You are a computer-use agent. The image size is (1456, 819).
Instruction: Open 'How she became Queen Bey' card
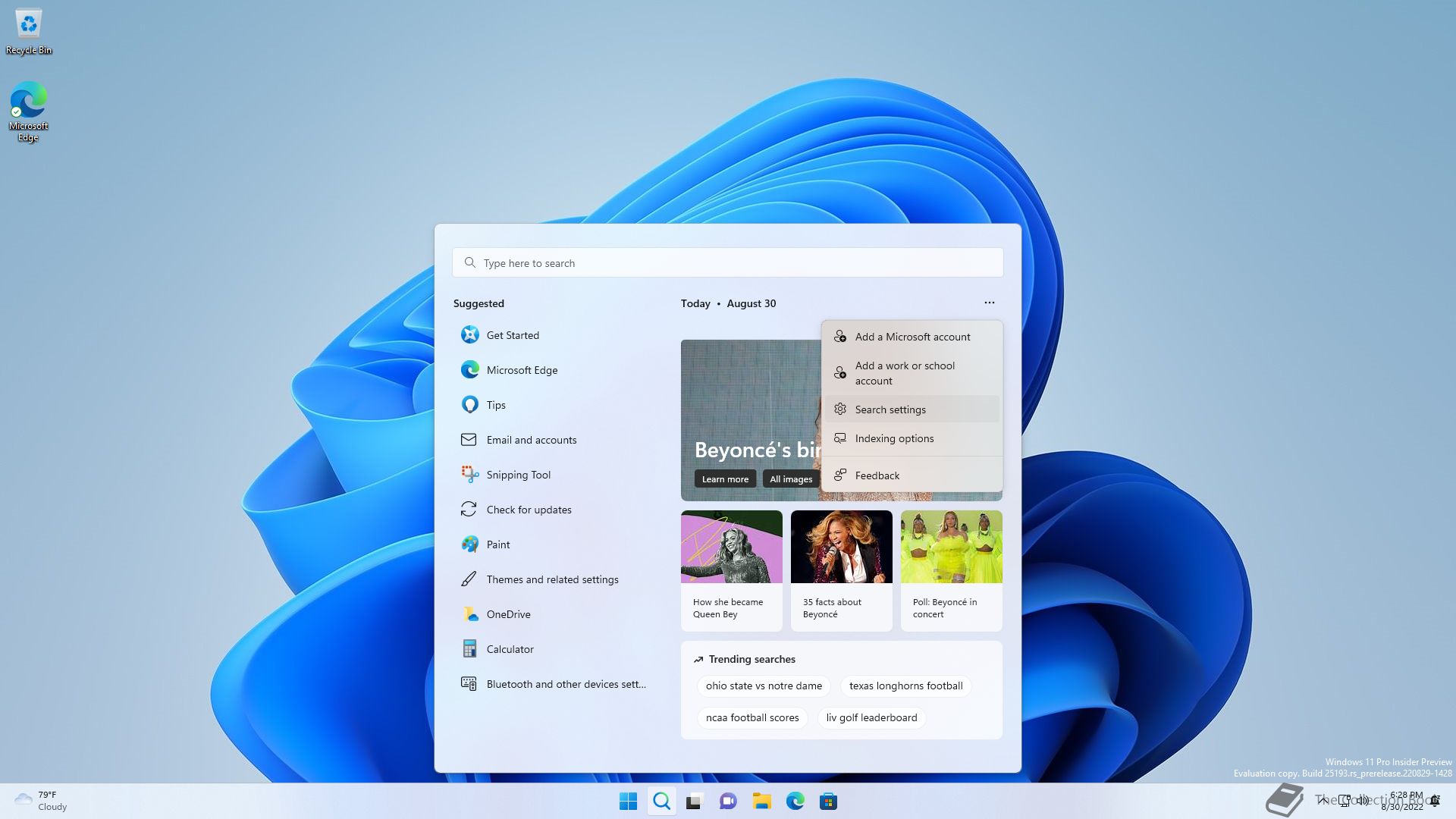(732, 570)
